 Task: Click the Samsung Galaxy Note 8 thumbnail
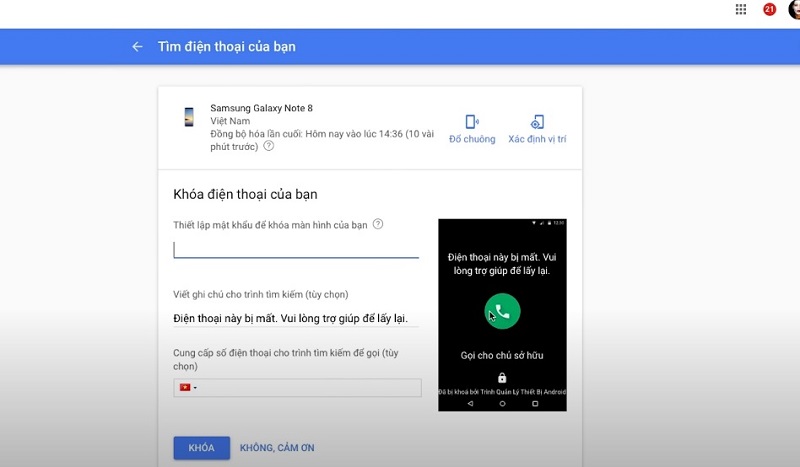click(x=189, y=117)
